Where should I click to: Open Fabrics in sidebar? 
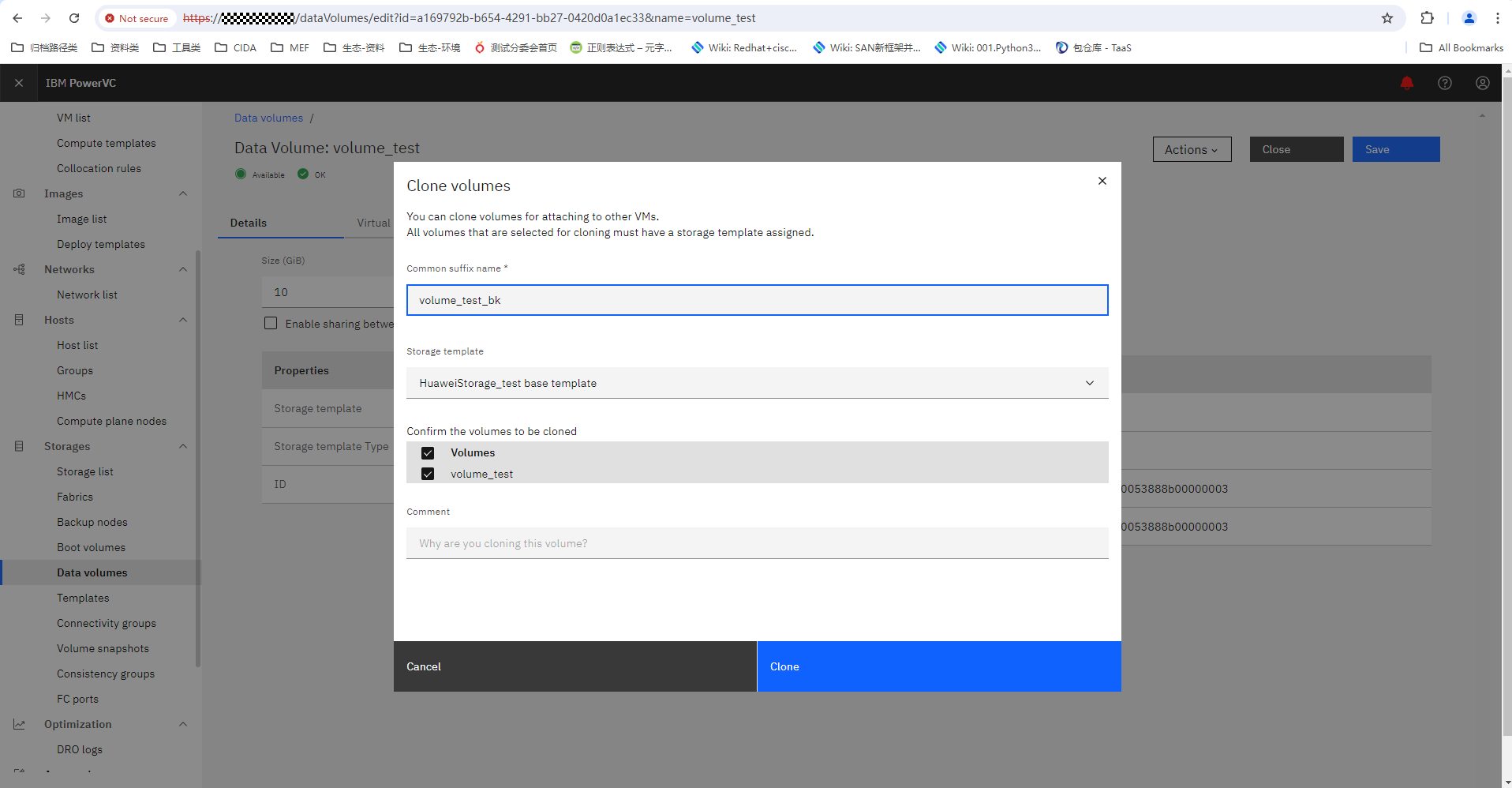75,497
